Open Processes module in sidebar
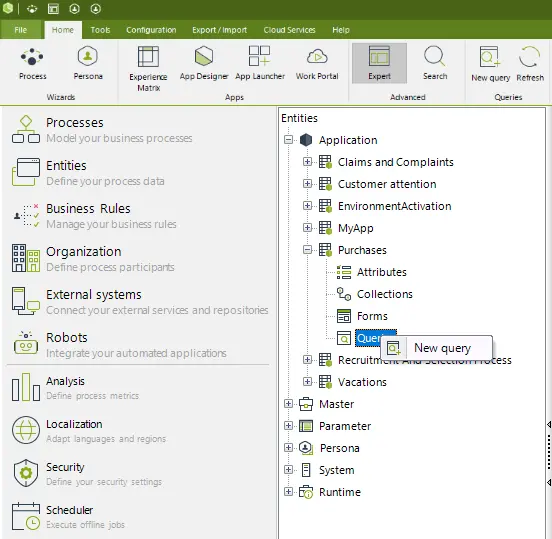Image resolution: width=552 pixels, height=539 pixels. pos(102,130)
